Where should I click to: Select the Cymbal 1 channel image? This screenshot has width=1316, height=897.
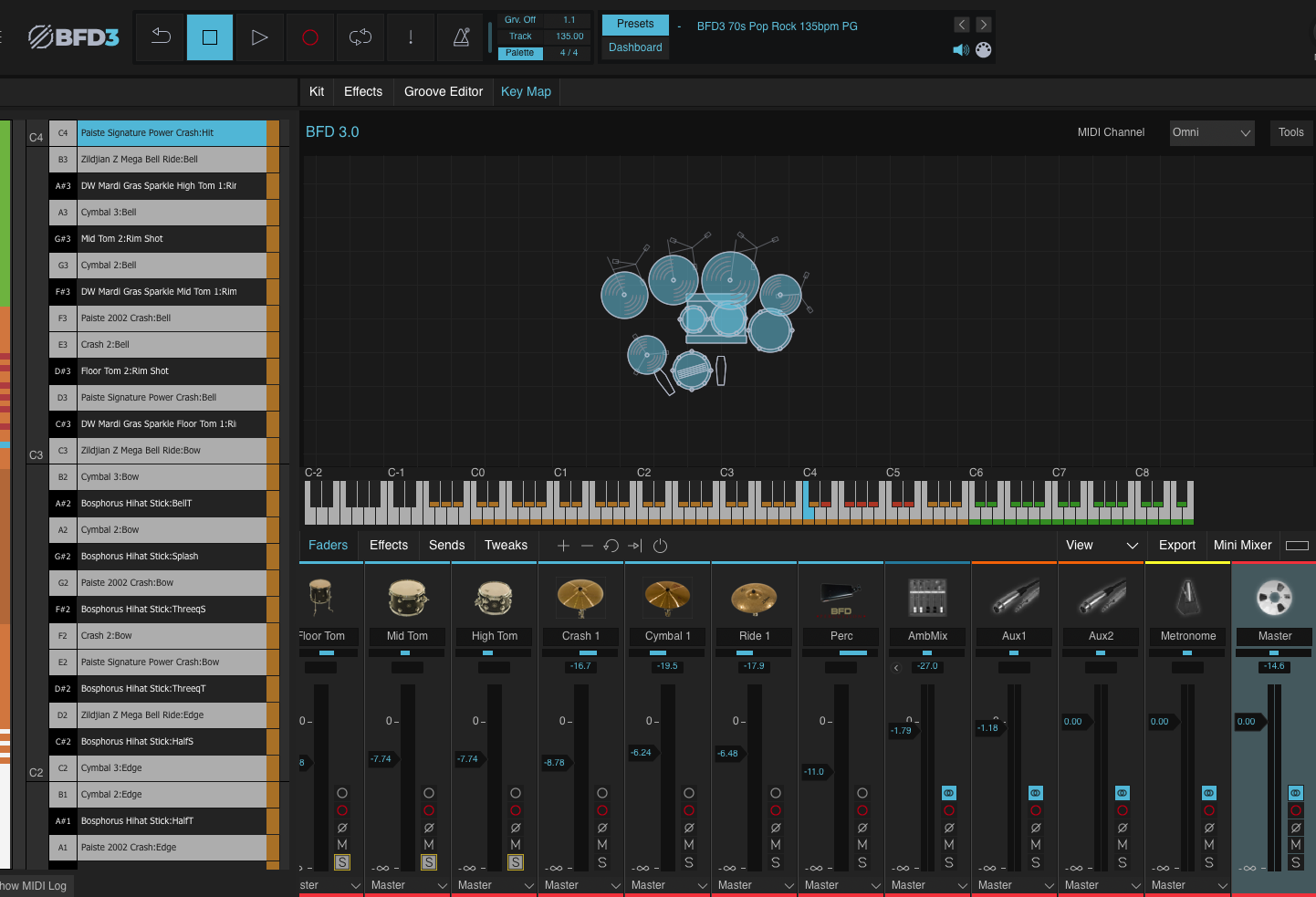667,598
